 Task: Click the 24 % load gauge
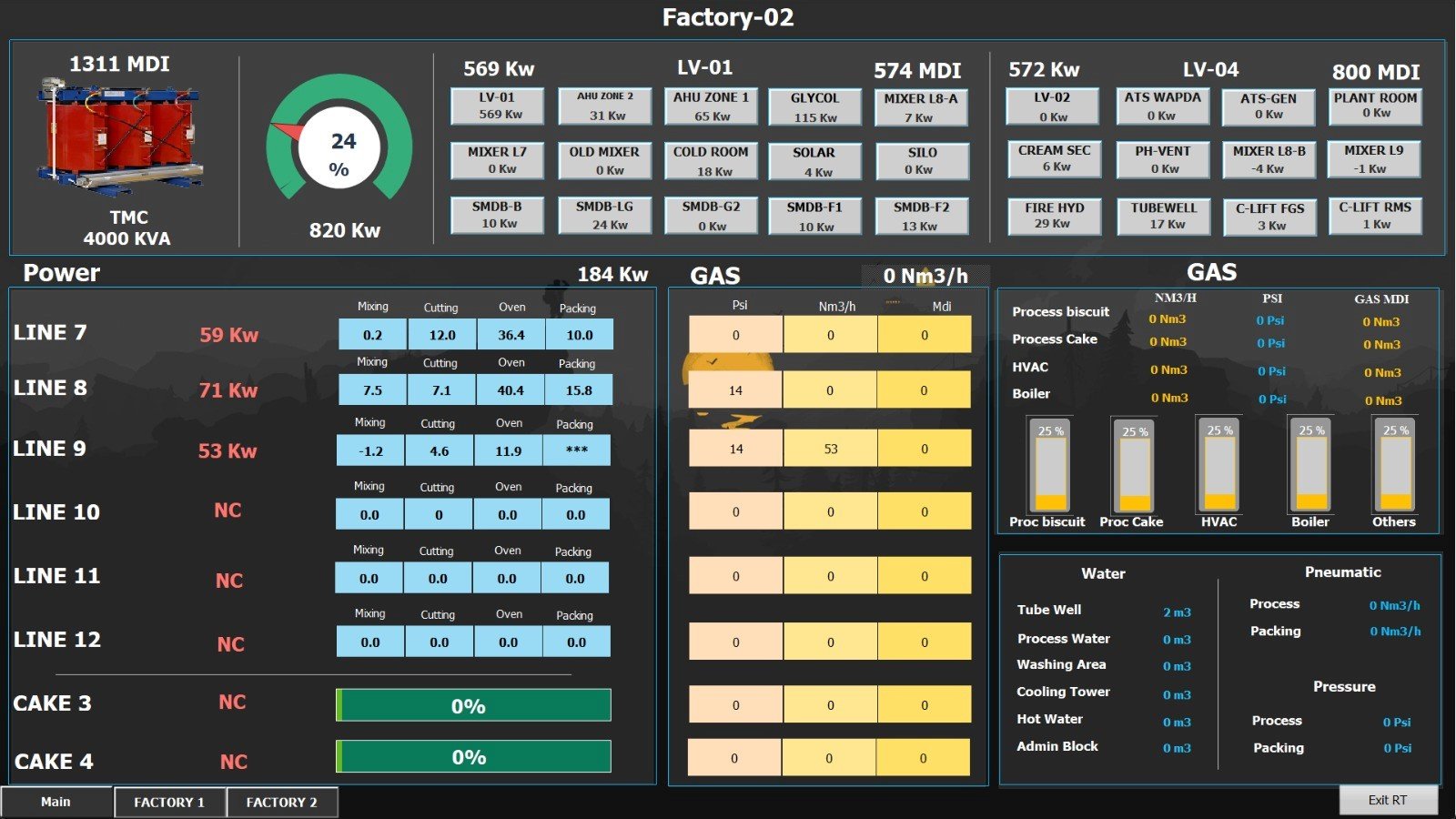click(339, 138)
